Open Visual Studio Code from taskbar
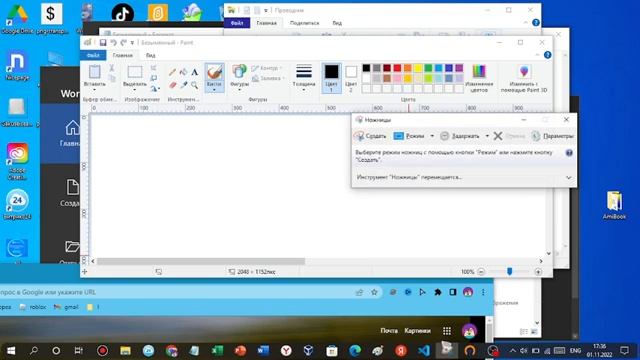 tap(424, 350)
